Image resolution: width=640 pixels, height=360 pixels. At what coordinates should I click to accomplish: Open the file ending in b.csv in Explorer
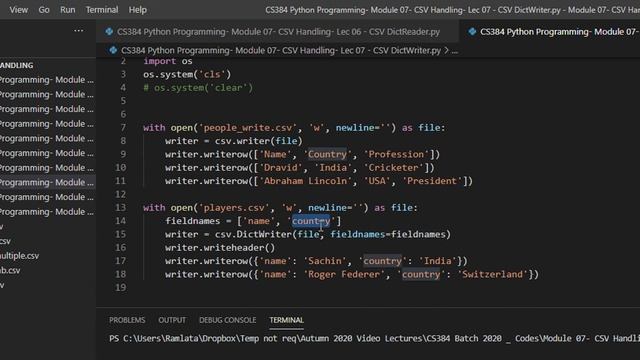coord(10,271)
